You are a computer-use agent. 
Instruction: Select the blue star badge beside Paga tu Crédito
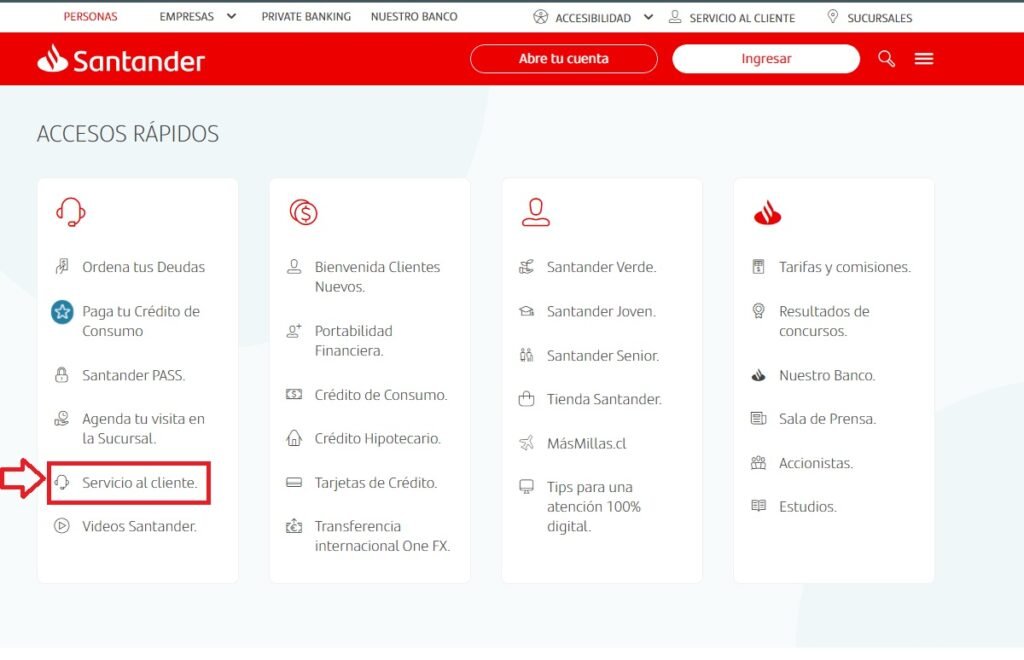(61, 311)
